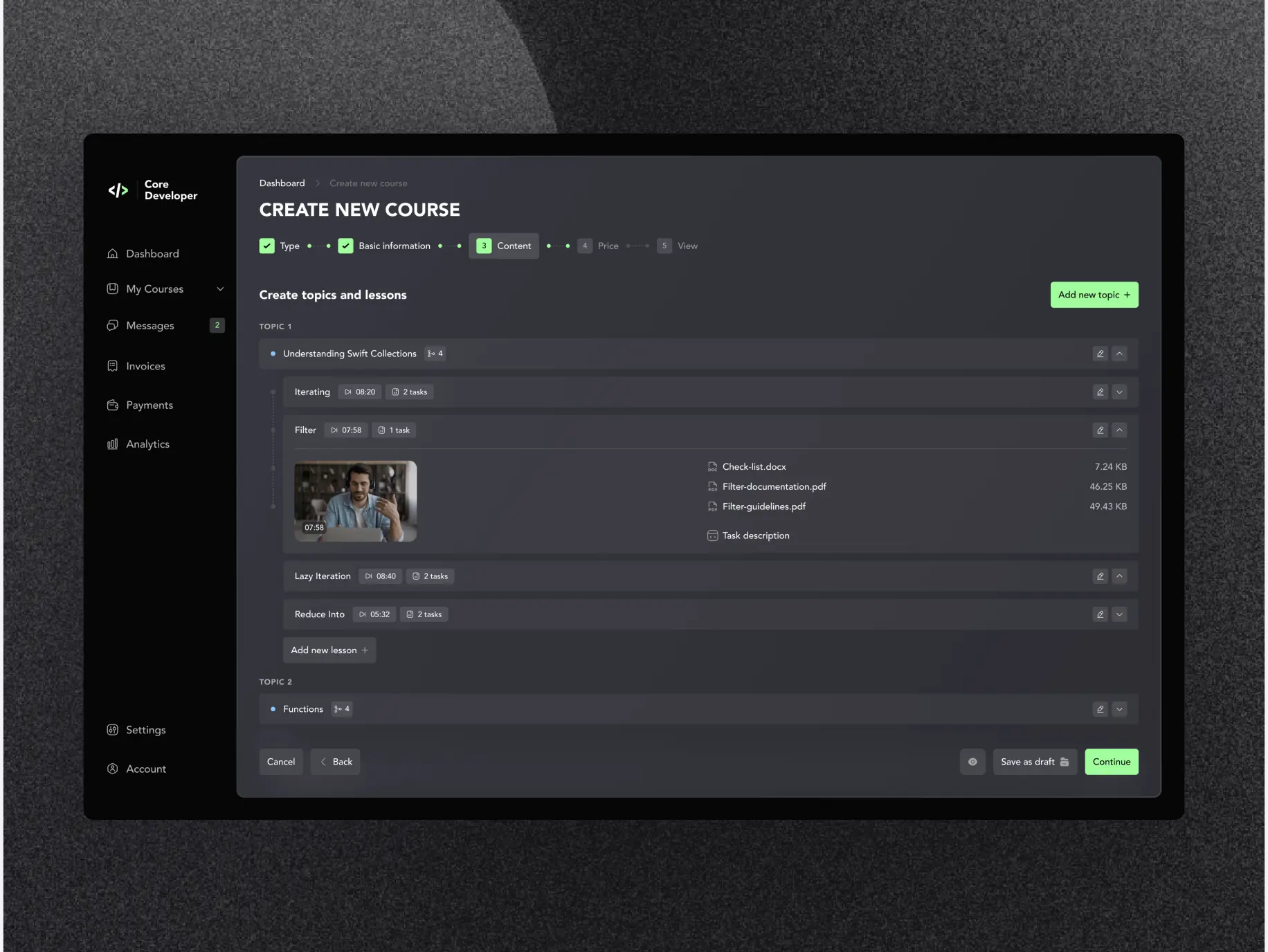Click the completed Type step checkmark

(x=267, y=246)
